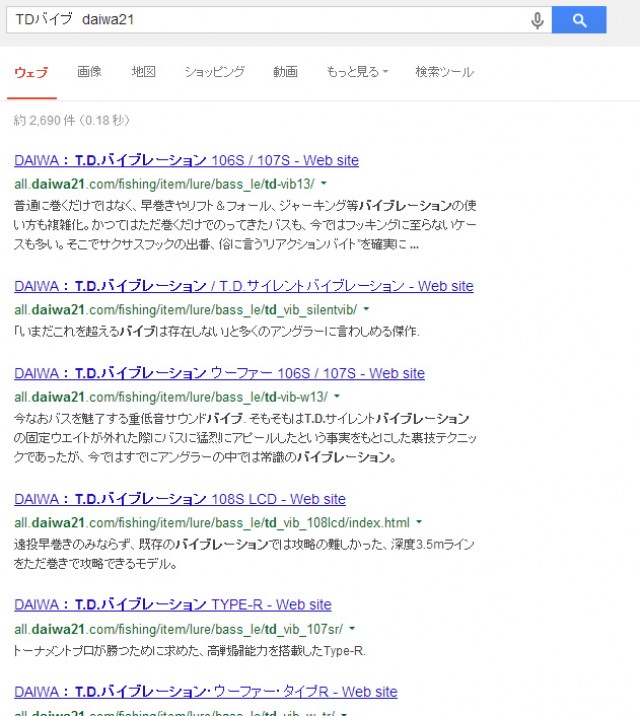Switch to the 画像 tab
The width and height of the screenshot is (640, 716).
89,72
